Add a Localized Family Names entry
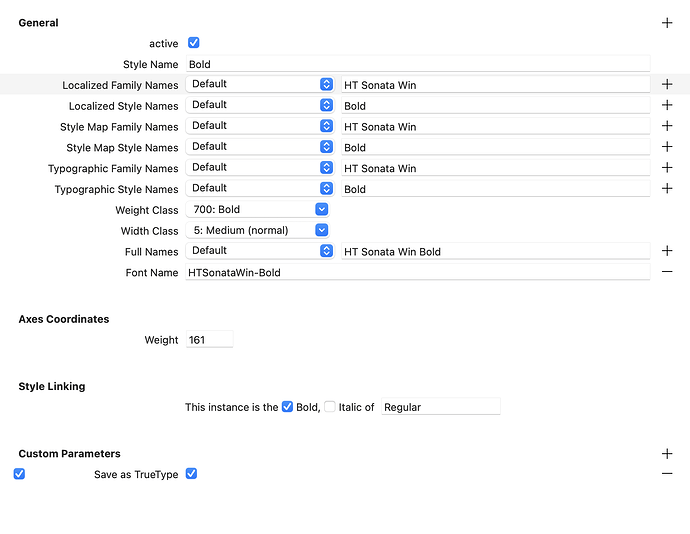 click(x=667, y=84)
